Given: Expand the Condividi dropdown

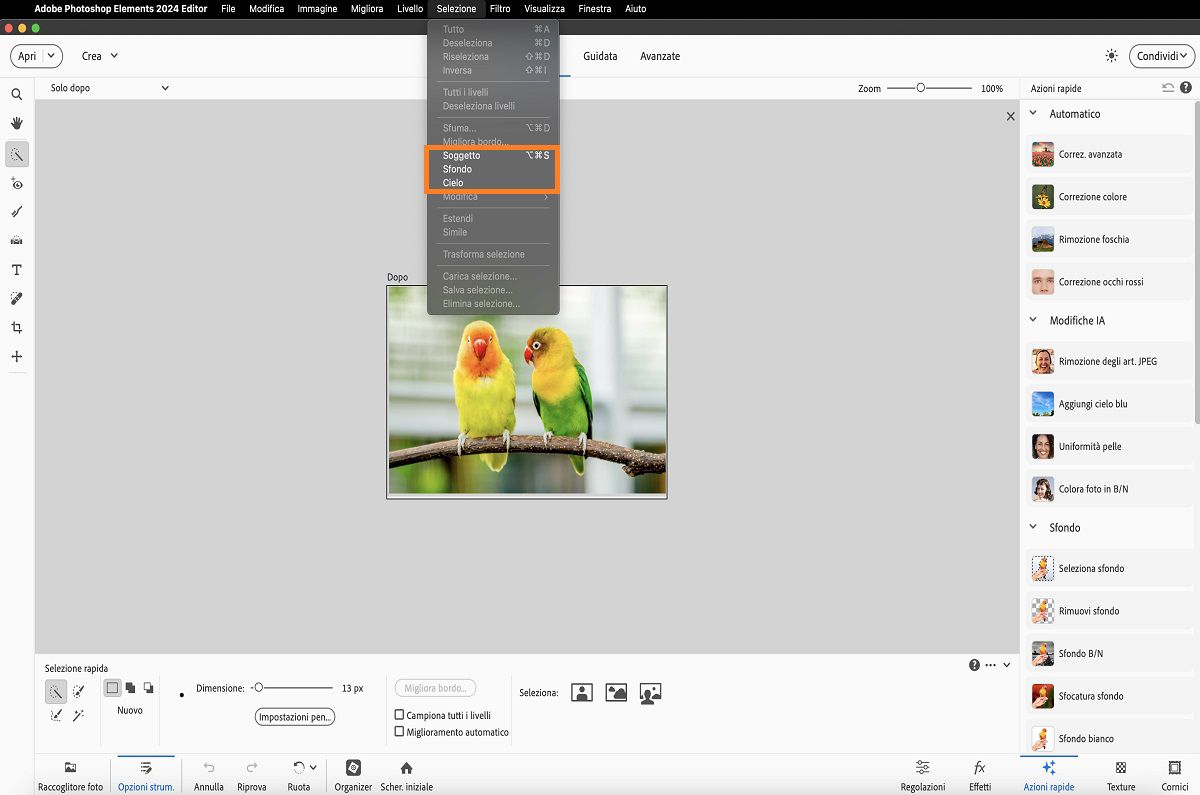Looking at the screenshot, I should (1162, 56).
